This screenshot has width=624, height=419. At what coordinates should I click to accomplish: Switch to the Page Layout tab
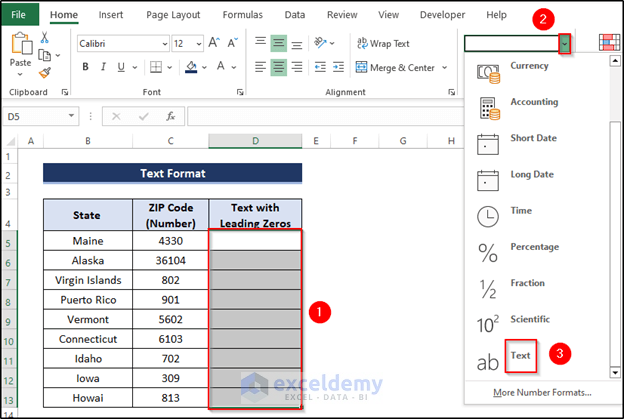coord(173,15)
